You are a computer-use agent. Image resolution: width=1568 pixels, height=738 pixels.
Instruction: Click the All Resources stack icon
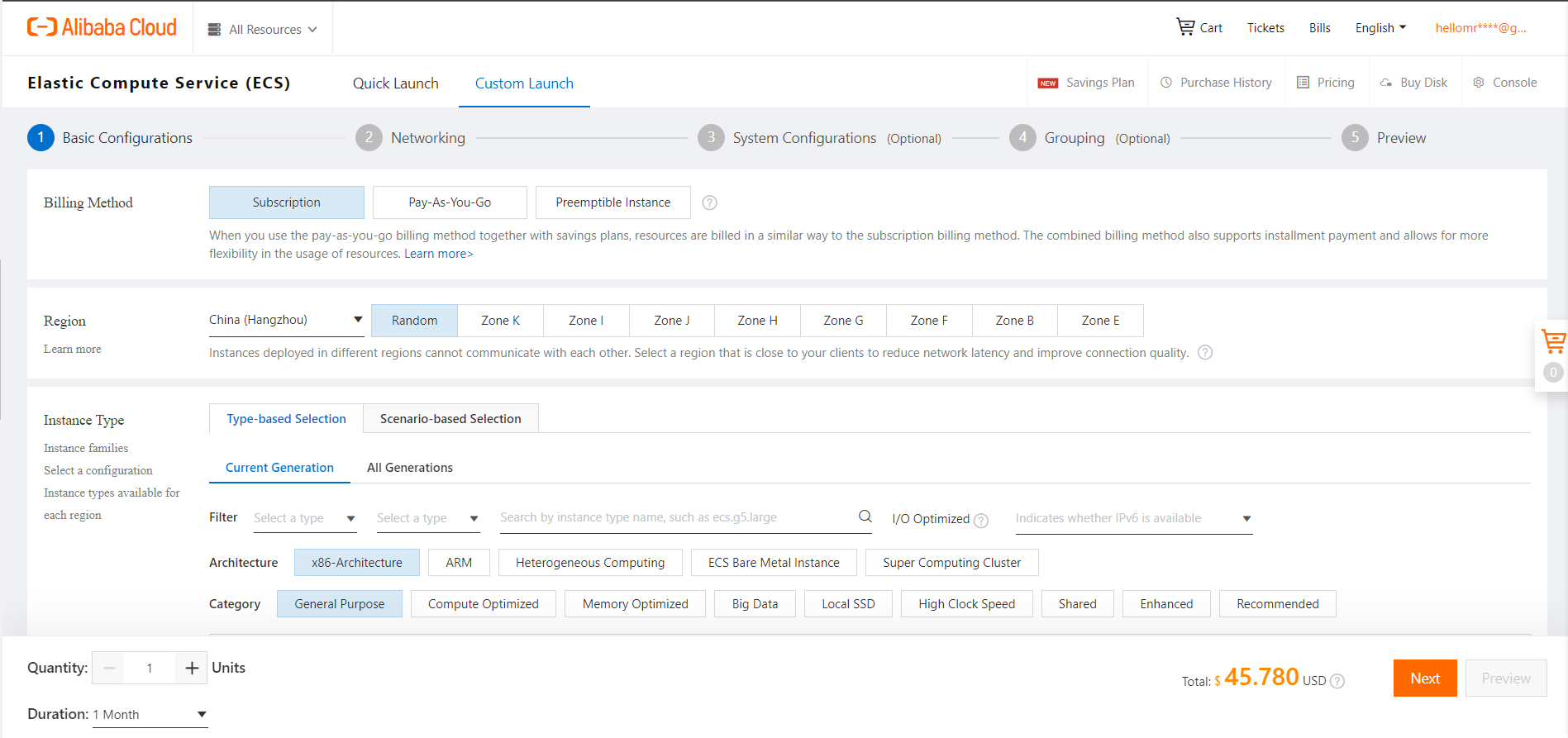tap(214, 30)
